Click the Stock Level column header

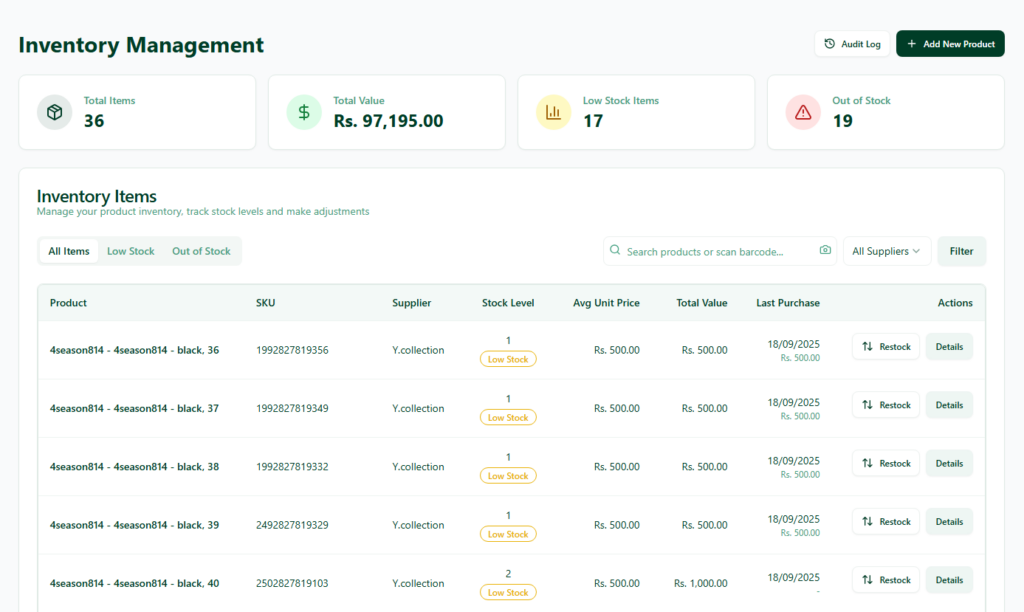pyautogui.click(x=508, y=303)
